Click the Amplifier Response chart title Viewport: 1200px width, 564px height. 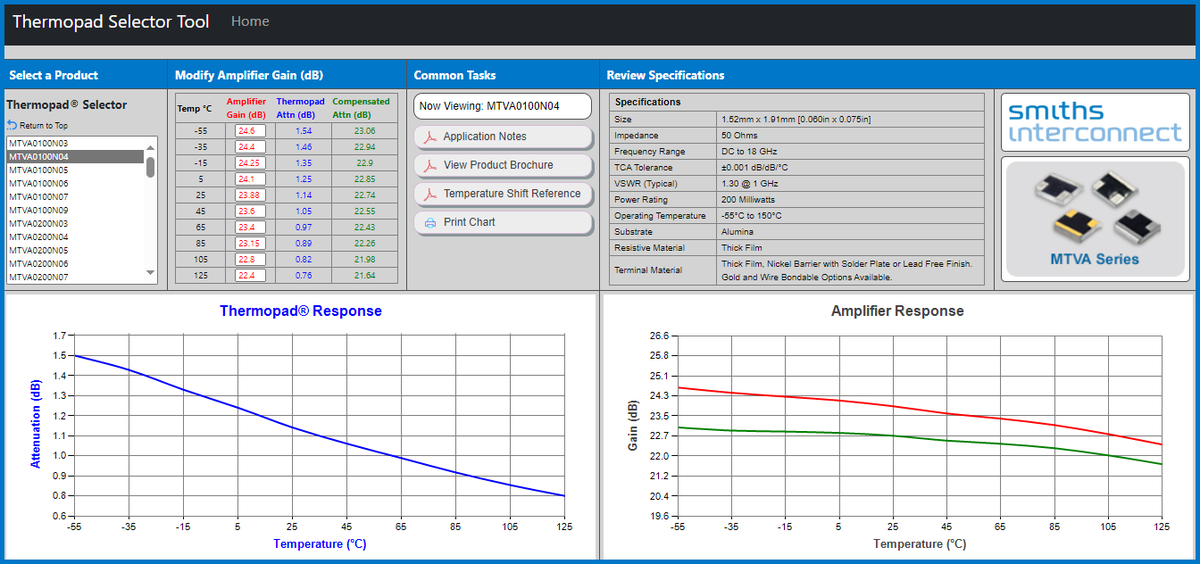pos(897,311)
